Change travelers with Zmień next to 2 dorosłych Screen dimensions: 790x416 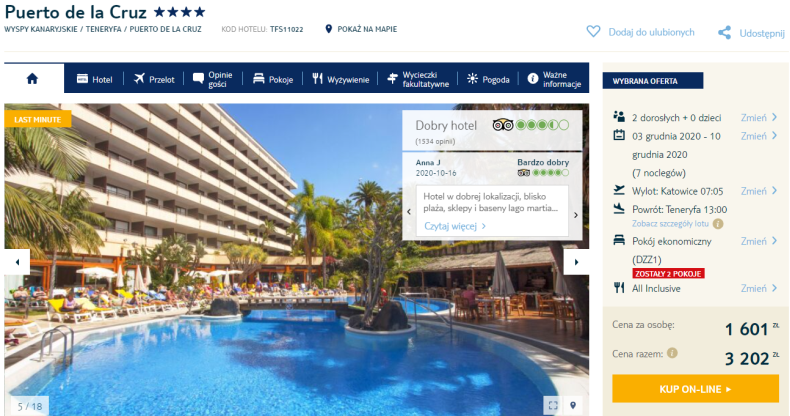(x=758, y=117)
